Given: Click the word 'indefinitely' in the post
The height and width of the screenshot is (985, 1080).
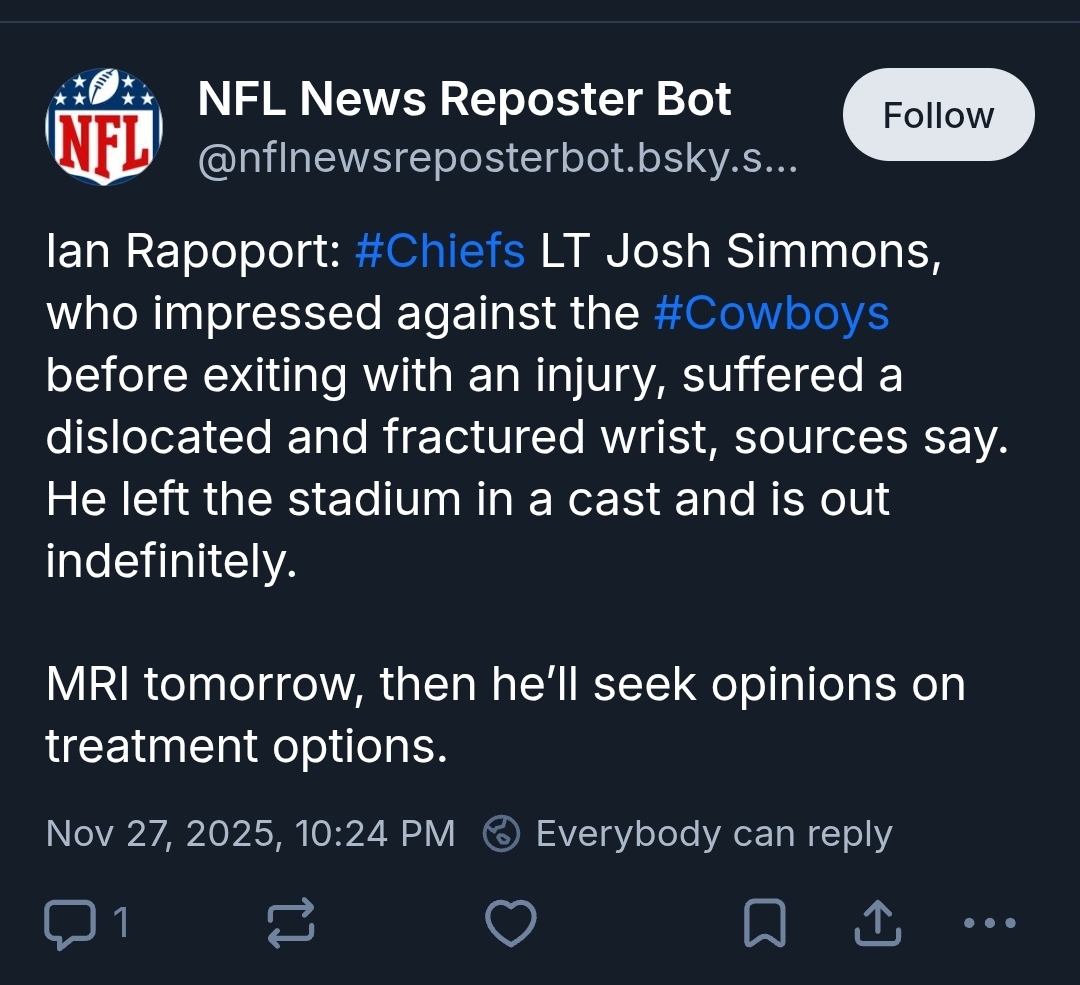Looking at the screenshot, I should (171, 561).
